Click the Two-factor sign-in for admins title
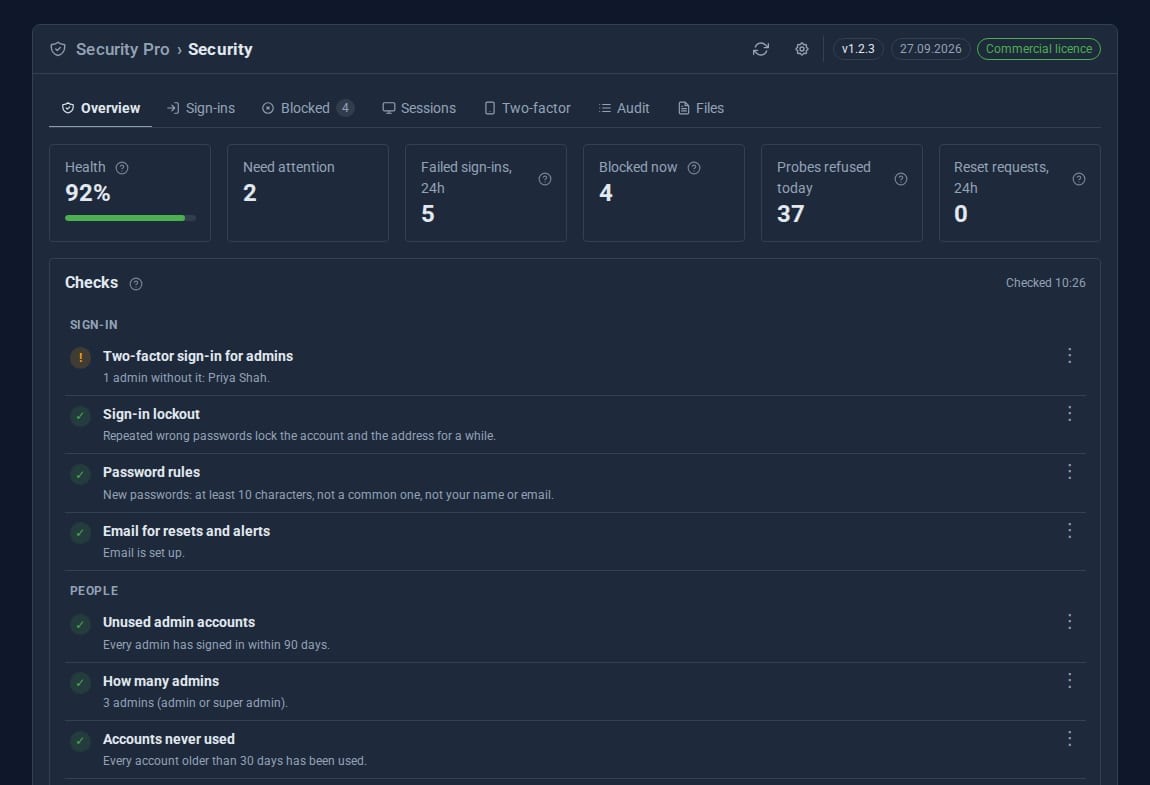 [x=198, y=356]
